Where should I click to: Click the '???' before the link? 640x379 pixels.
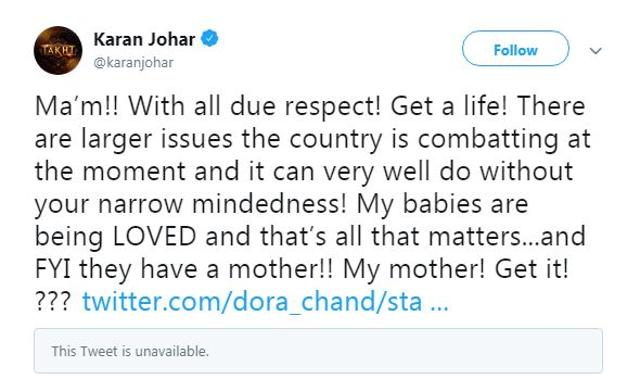click(x=53, y=303)
